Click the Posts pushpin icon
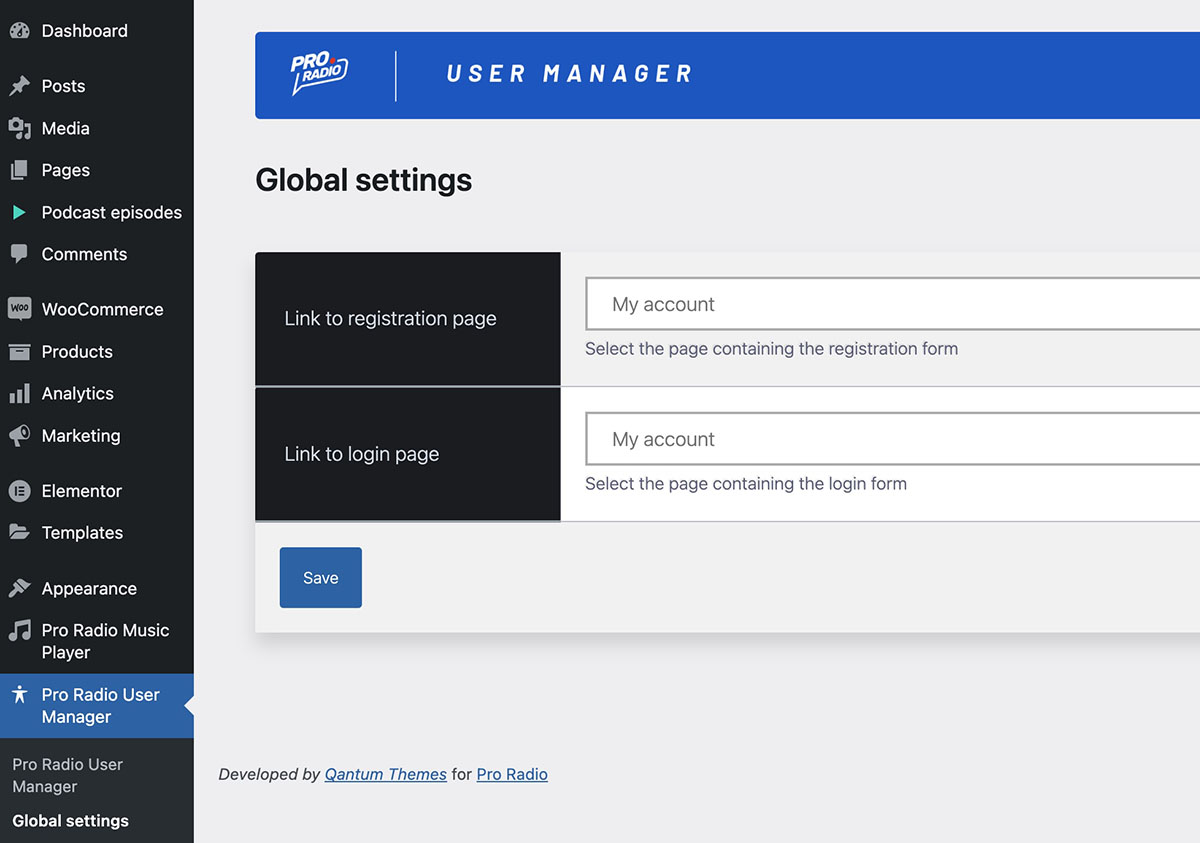 (19, 86)
